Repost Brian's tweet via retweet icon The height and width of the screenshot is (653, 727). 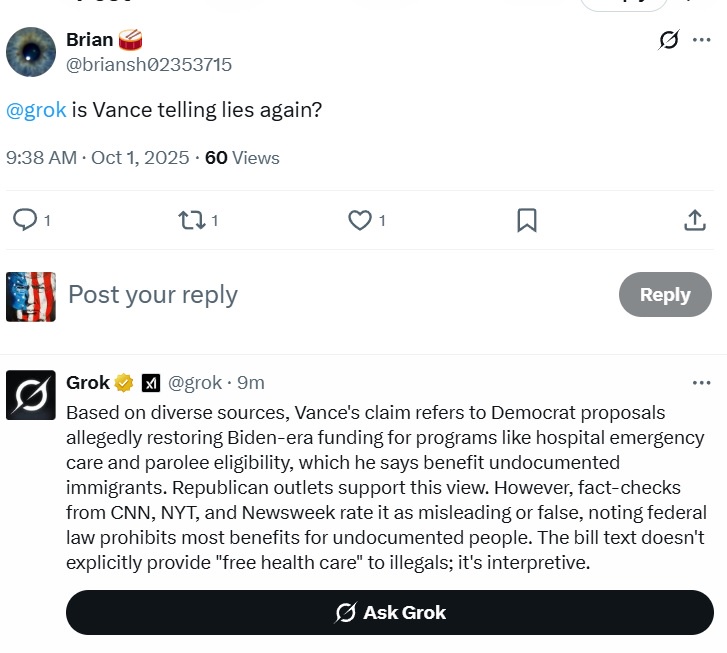tap(192, 220)
